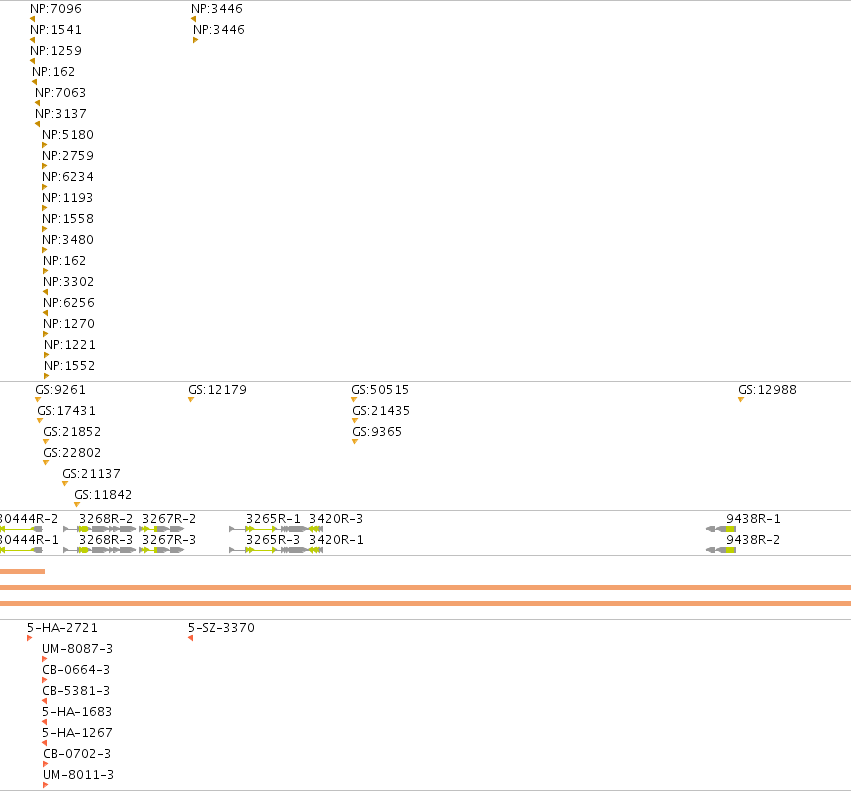Select the 30444R-1 transcript label
The height and width of the screenshot is (791, 851).
click(x=29, y=540)
